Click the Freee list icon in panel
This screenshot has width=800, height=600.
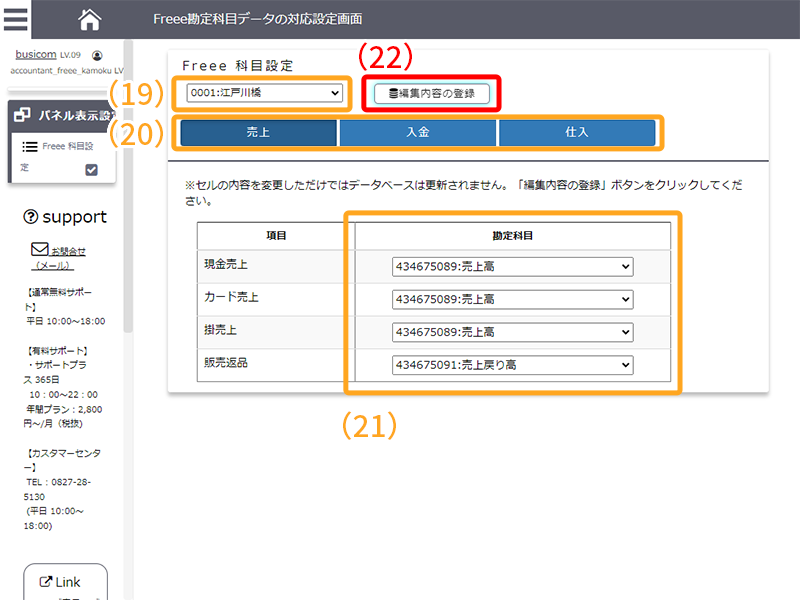click(30, 146)
